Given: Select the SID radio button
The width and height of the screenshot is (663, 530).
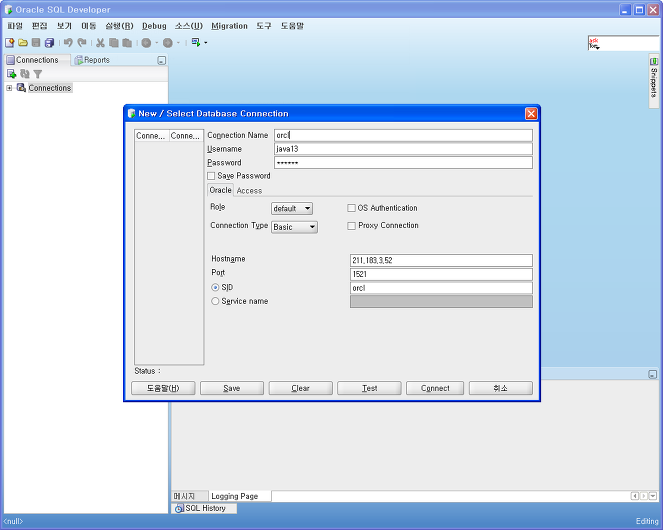Looking at the screenshot, I should (x=215, y=288).
